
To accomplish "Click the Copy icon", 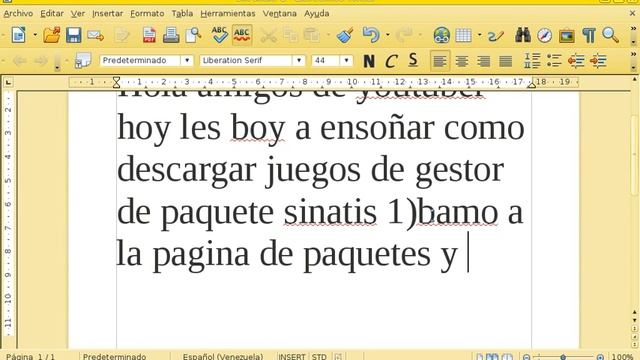I will [291, 36].
